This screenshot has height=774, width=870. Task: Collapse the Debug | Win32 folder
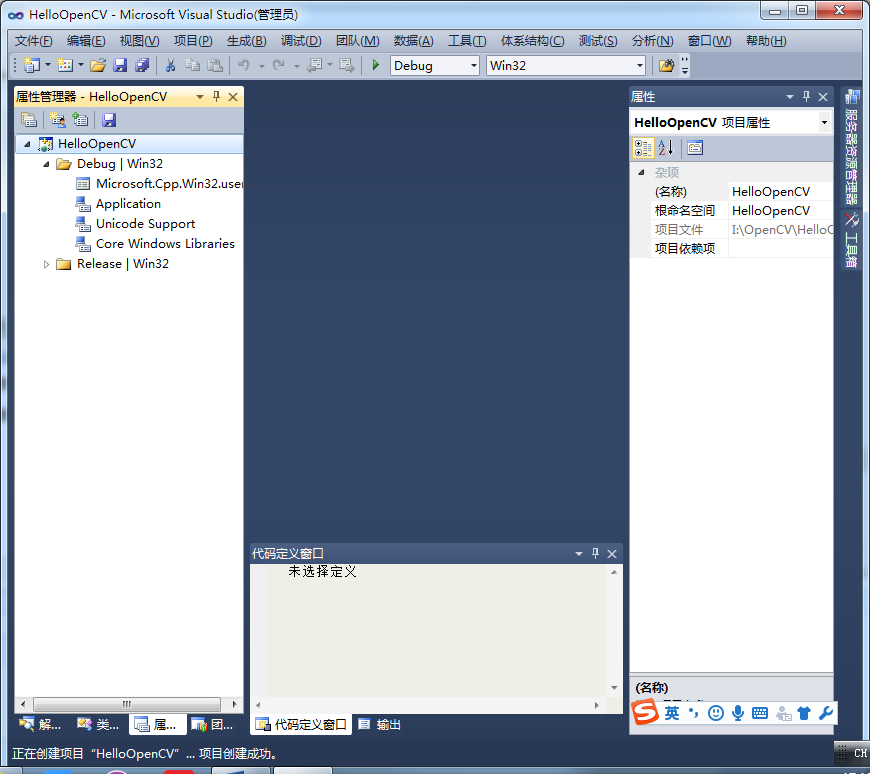46,164
